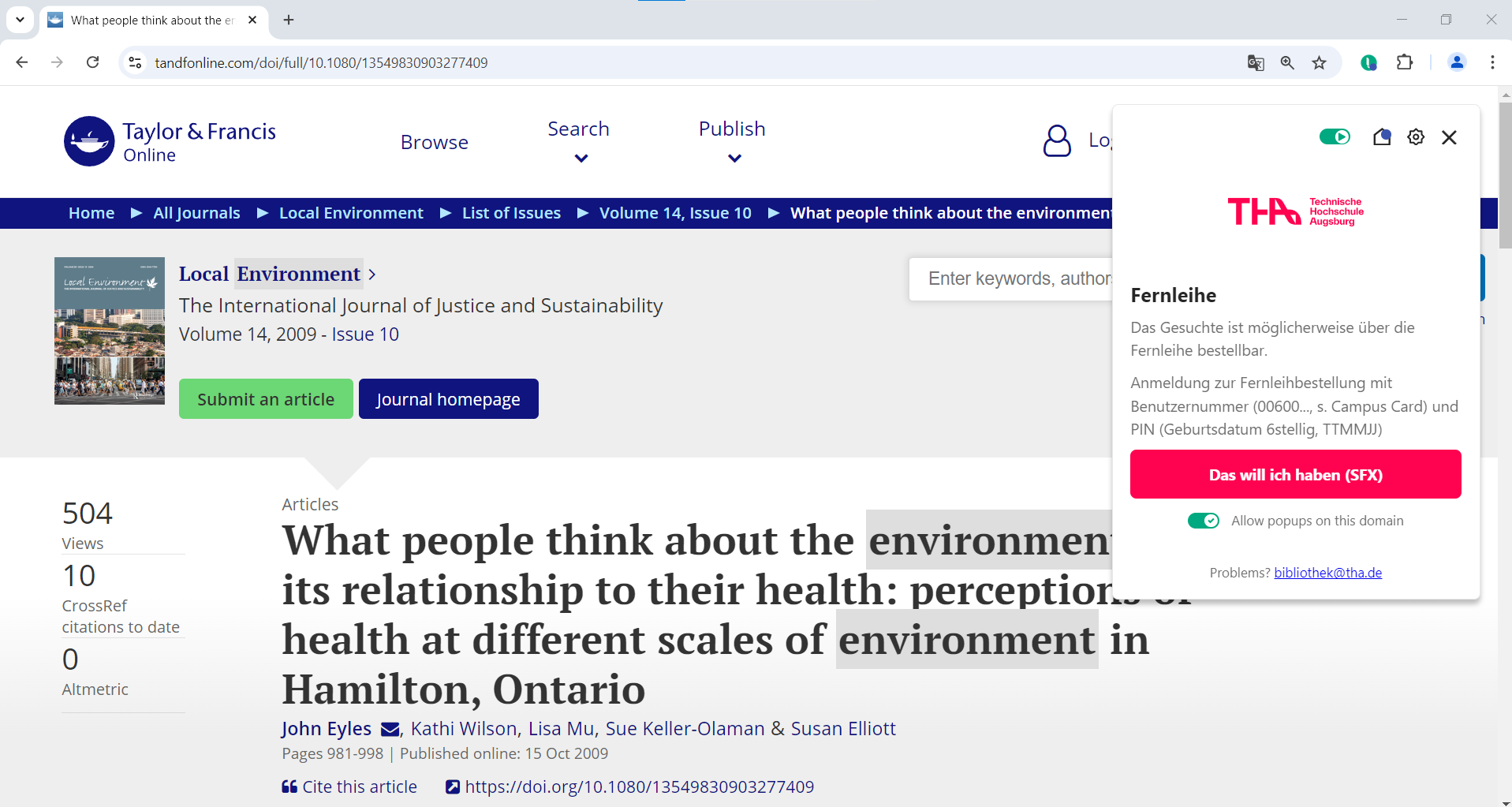Click the translate page icon in address bar
This screenshot has width=1512, height=807.
pos(1255,63)
